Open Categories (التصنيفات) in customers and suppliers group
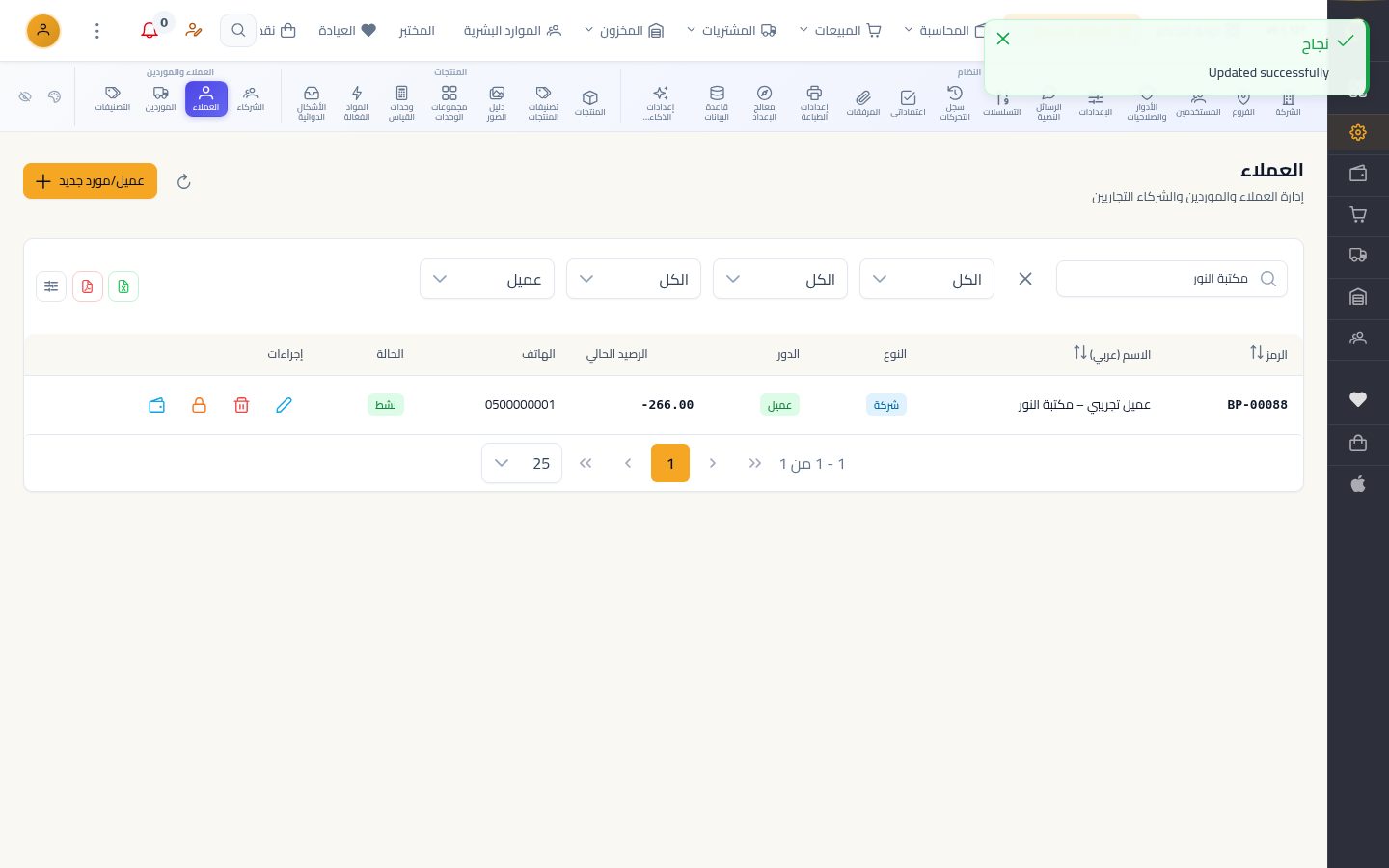Image resolution: width=1389 pixels, height=868 pixels. tap(113, 98)
